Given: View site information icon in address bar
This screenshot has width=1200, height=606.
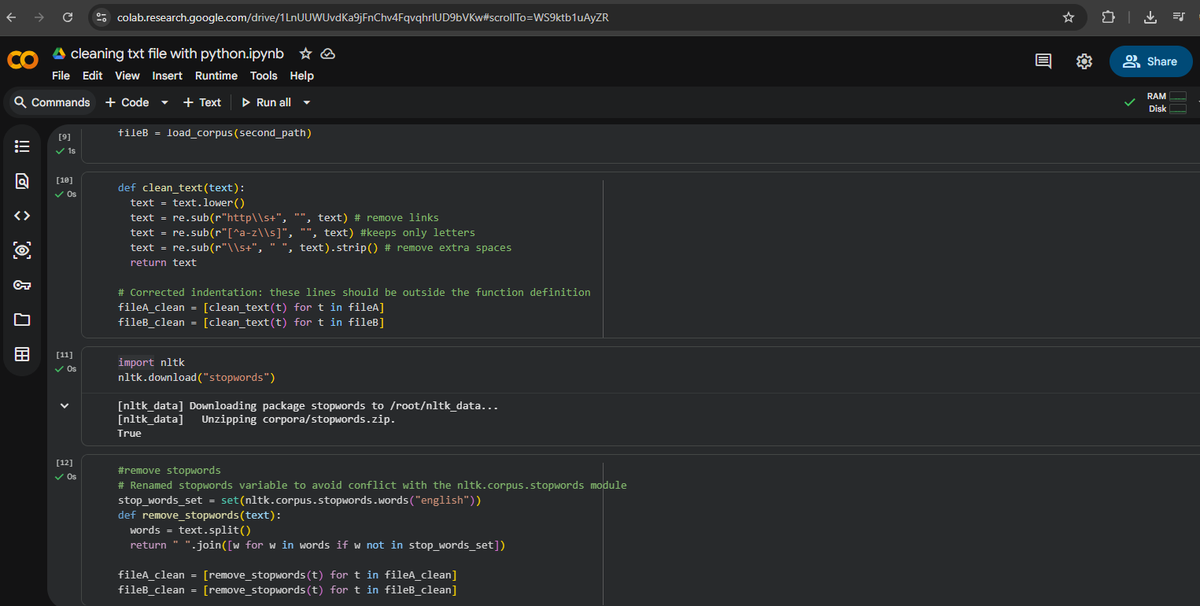Looking at the screenshot, I should pyautogui.click(x=101, y=17).
